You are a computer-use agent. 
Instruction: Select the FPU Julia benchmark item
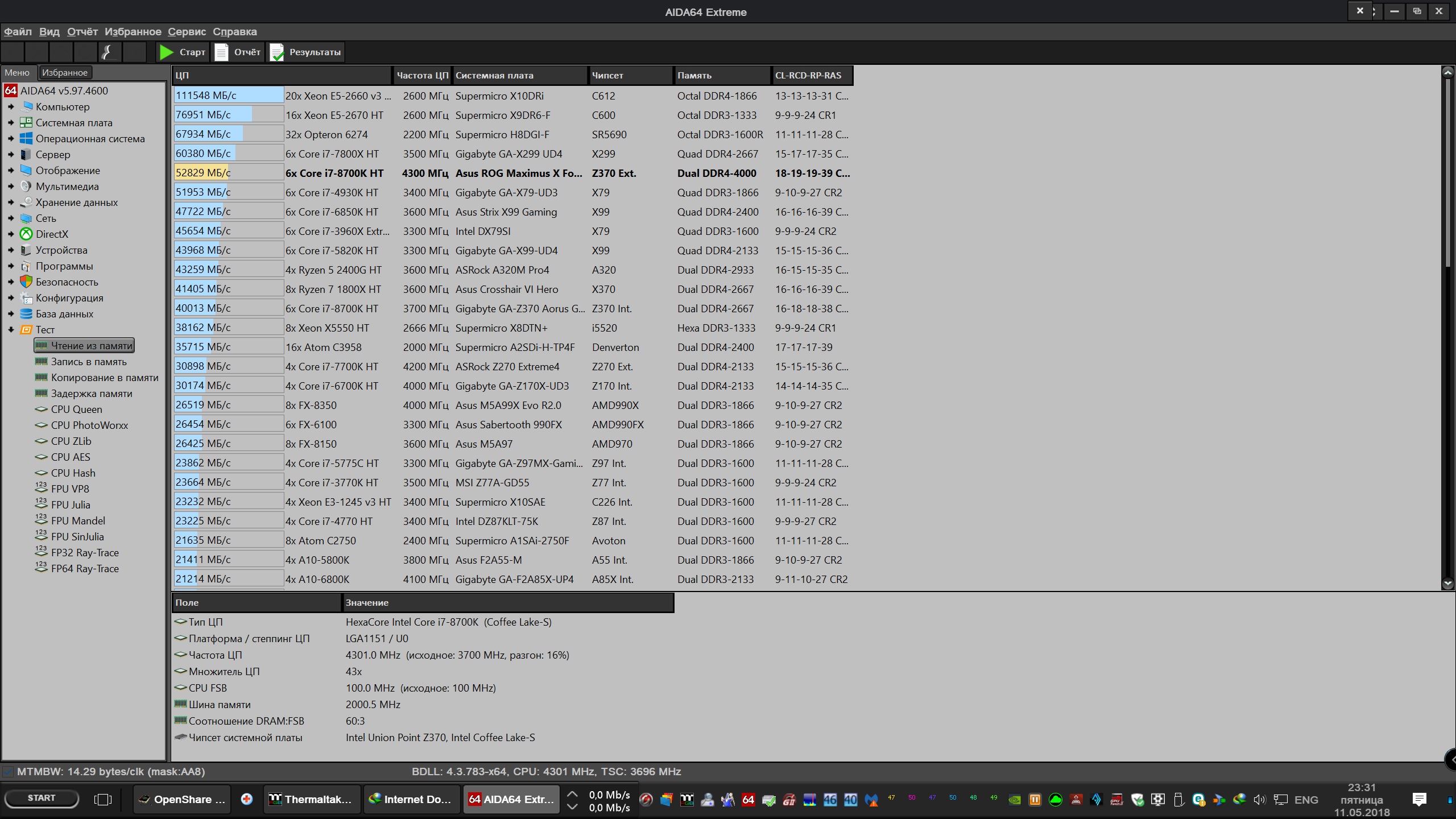click(70, 505)
